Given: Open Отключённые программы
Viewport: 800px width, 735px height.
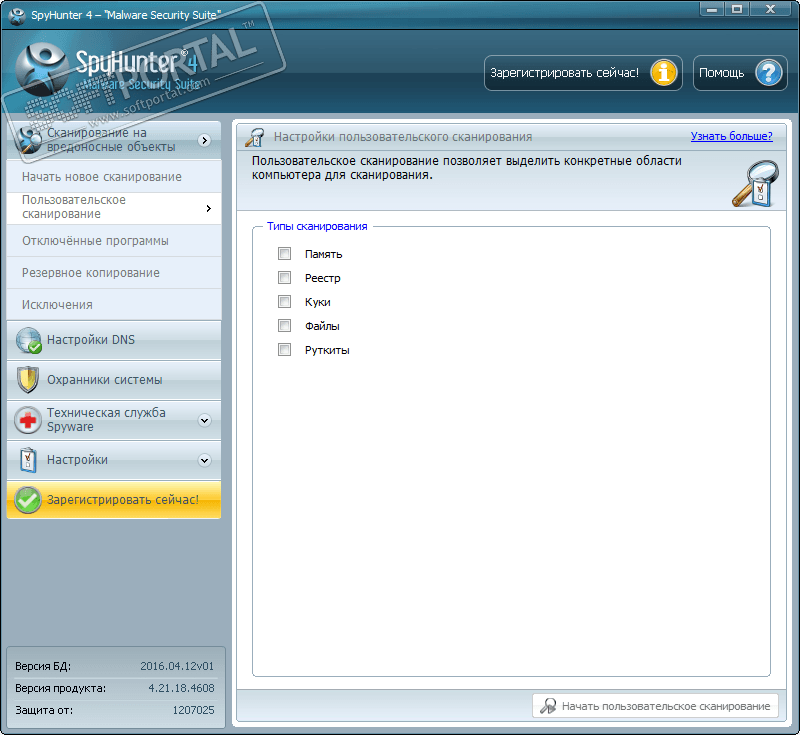Looking at the screenshot, I should click(x=114, y=241).
